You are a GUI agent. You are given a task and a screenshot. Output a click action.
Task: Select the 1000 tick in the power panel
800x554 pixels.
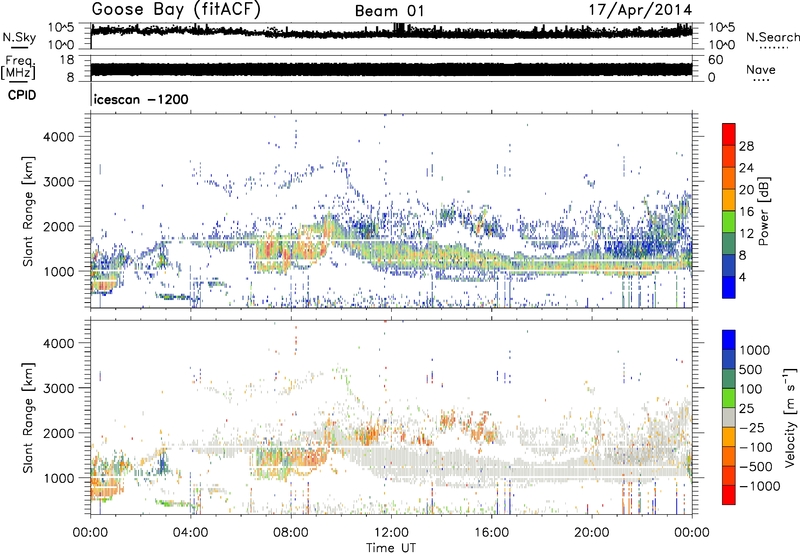pos(58,271)
